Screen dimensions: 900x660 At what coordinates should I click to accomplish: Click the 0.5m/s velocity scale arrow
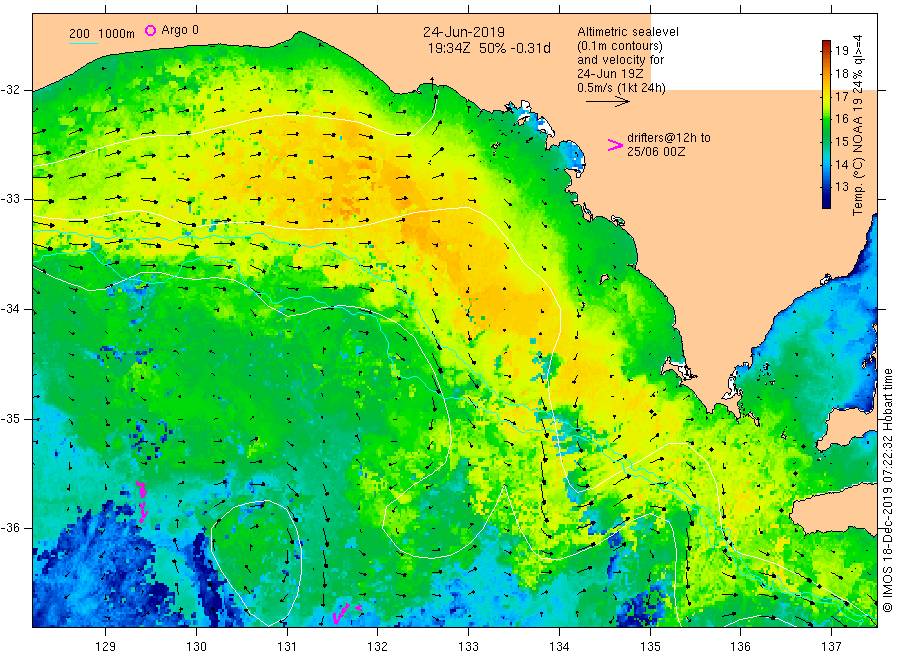pos(607,102)
